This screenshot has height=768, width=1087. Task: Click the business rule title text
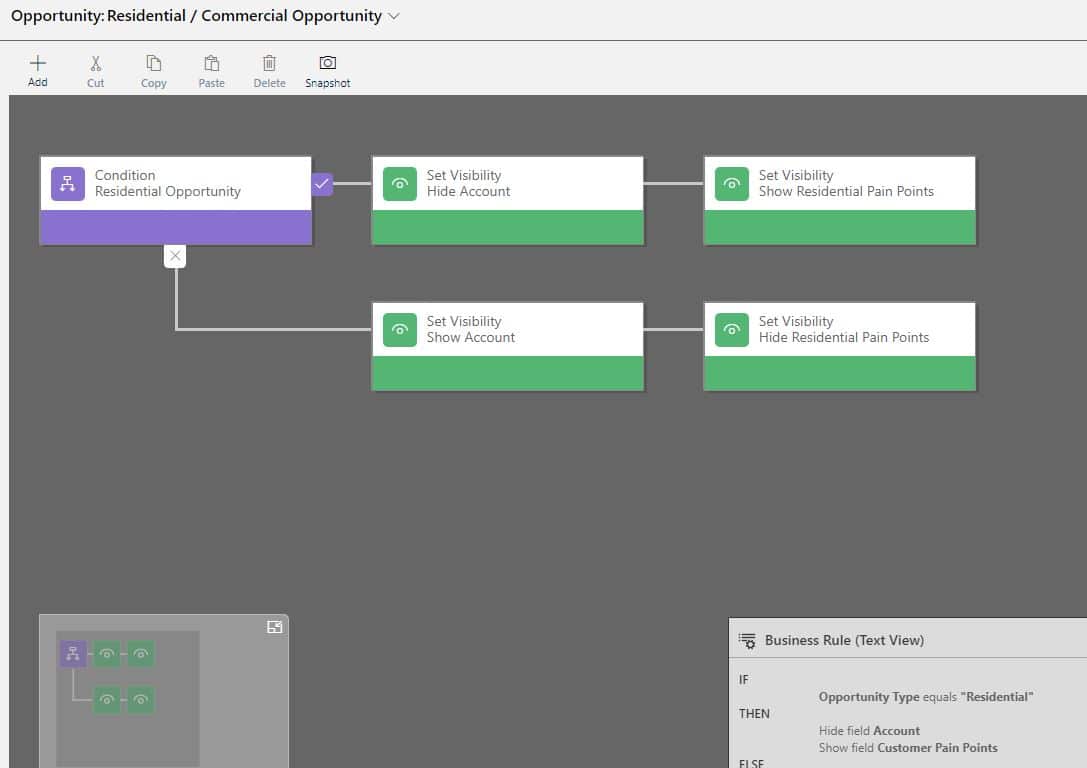[x=196, y=16]
